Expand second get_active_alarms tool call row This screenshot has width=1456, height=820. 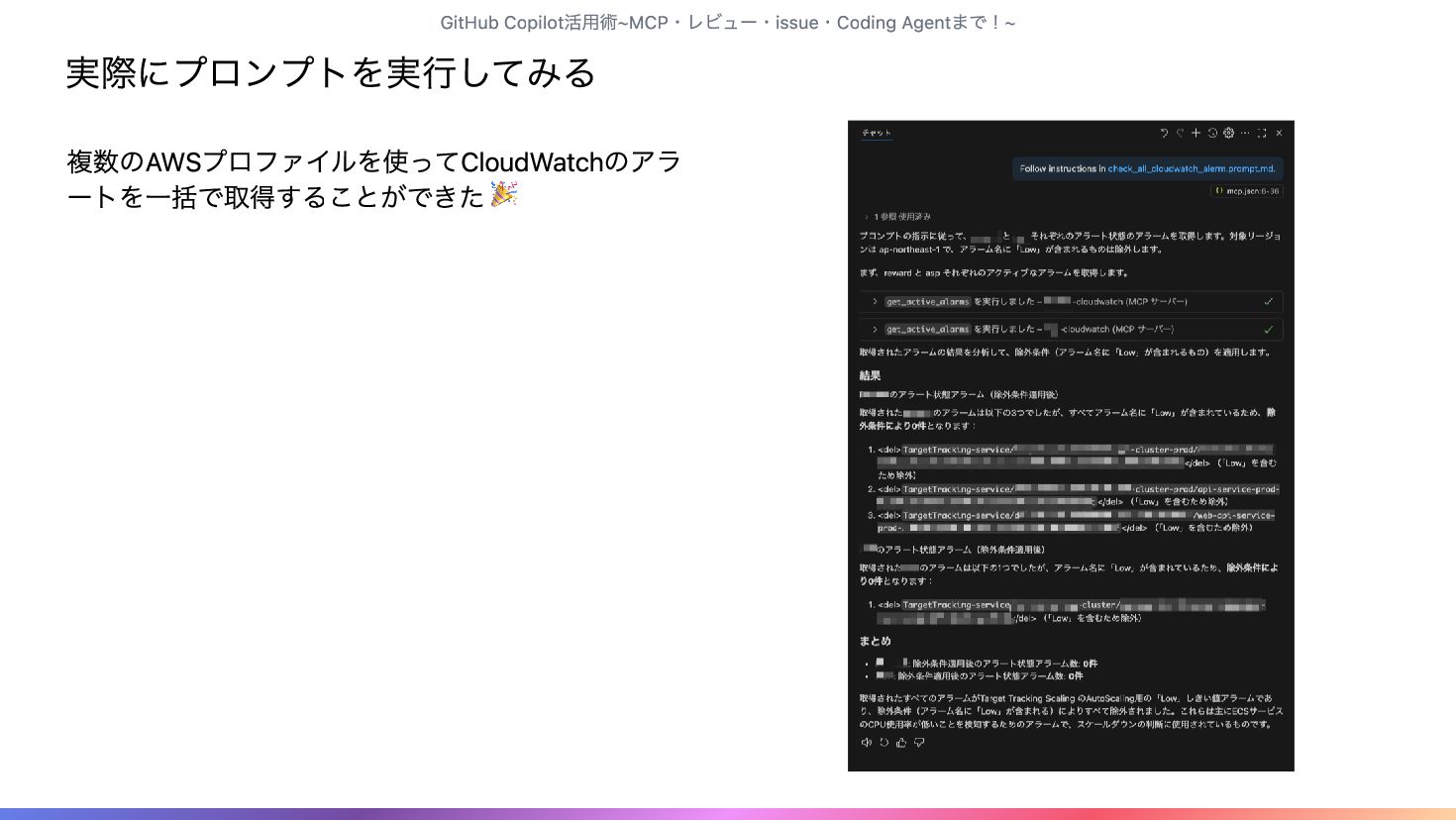[1071, 329]
